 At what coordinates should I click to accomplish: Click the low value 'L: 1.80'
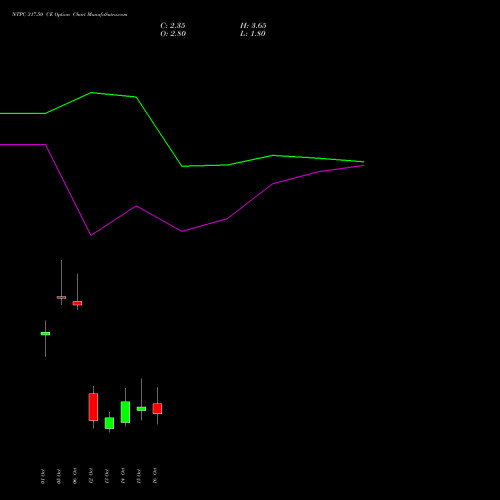point(253,34)
